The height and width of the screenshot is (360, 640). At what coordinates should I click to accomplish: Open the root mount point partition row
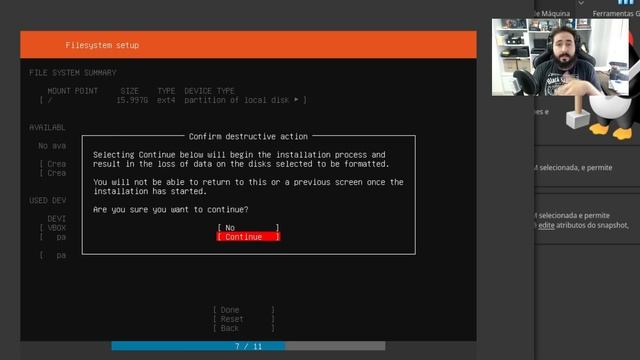(x=173, y=100)
